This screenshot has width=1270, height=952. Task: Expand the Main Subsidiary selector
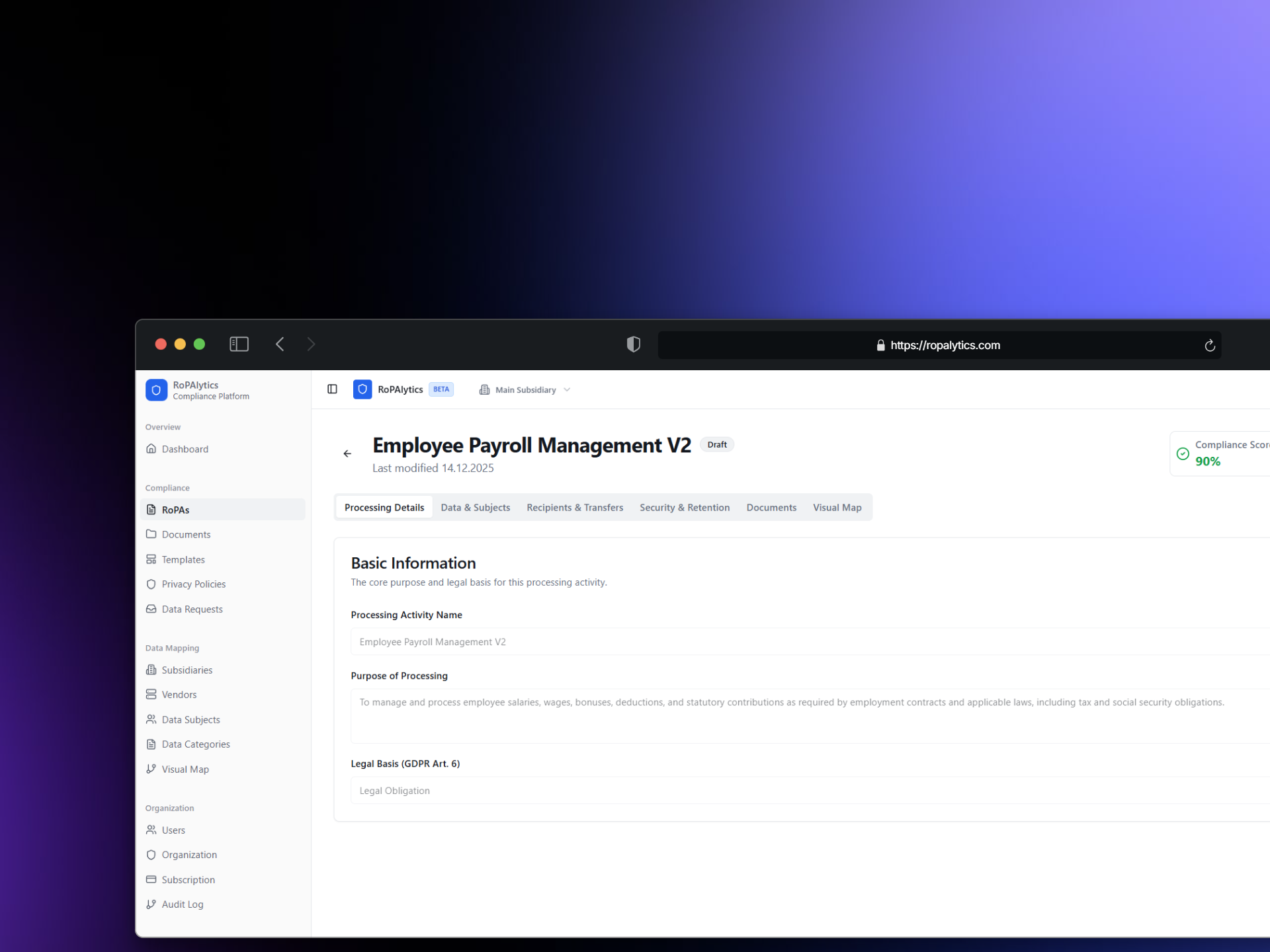(525, 389)
